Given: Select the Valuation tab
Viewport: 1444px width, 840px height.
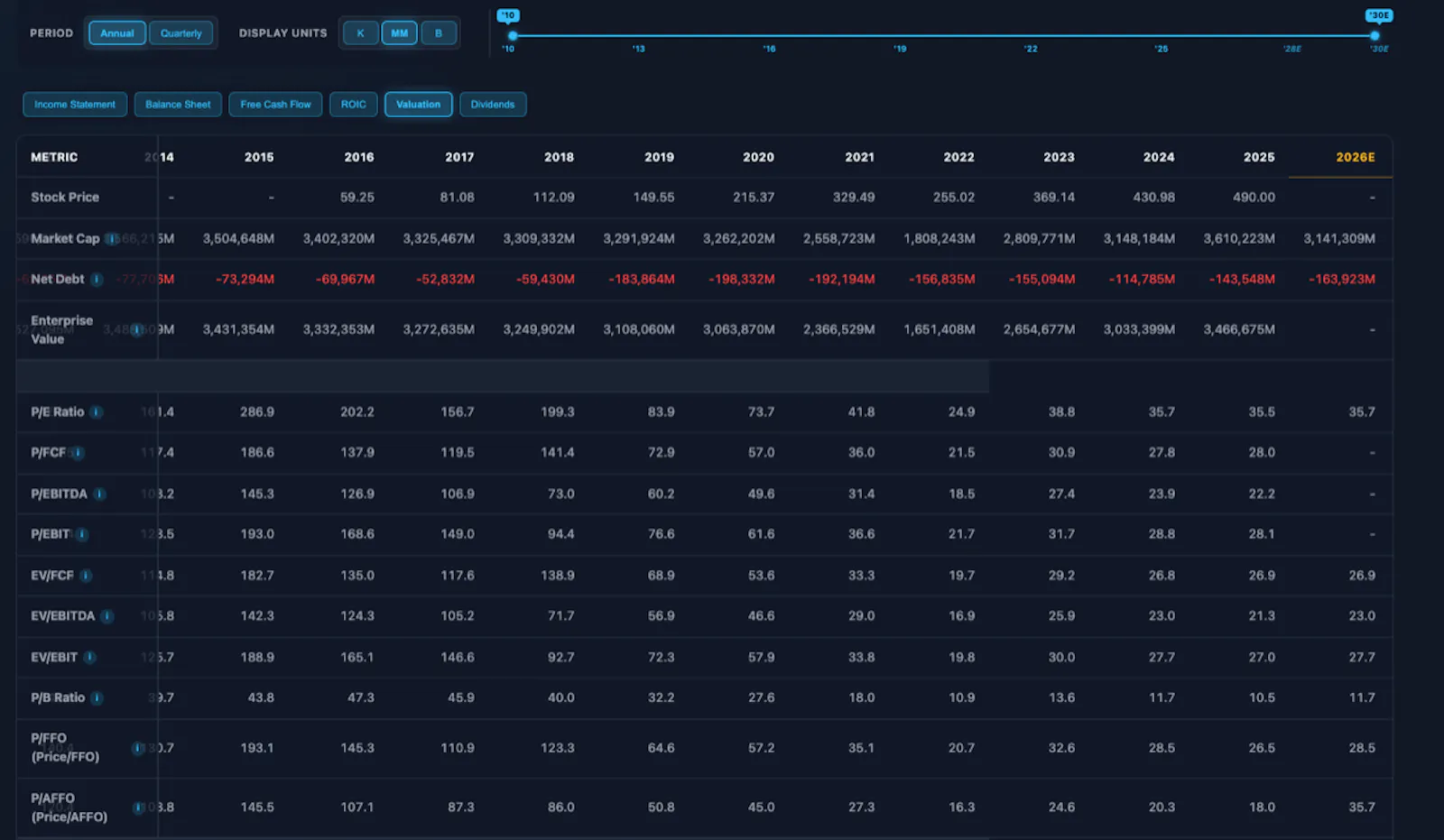Looking at the screenshot, I should [x=419, y=105].
